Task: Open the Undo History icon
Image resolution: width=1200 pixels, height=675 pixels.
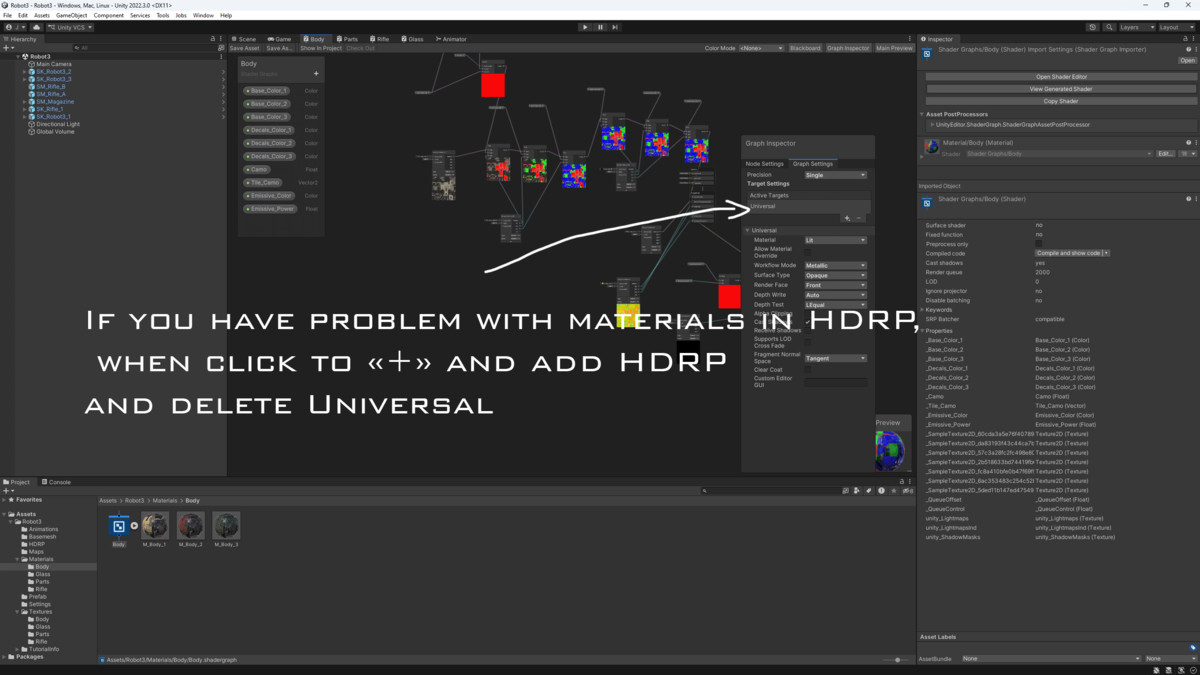Action: (x=1092, y=27)
